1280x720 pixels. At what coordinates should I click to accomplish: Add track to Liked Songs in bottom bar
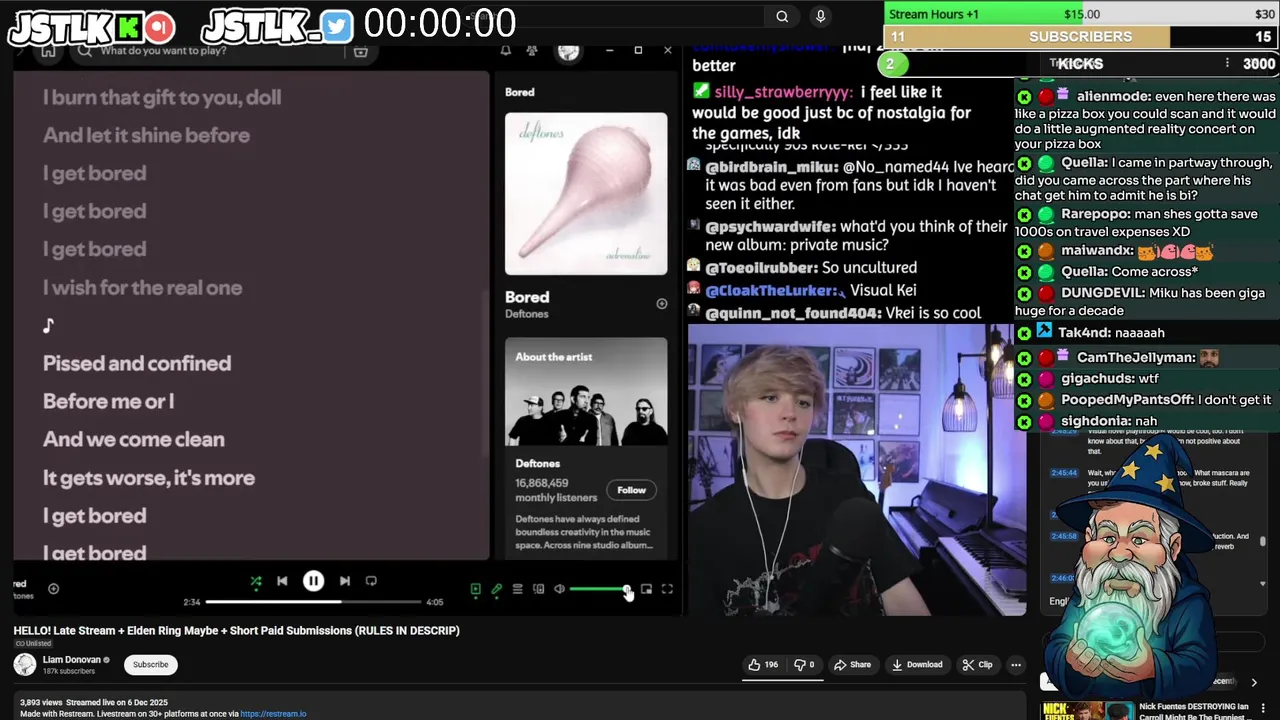(53, 589)
